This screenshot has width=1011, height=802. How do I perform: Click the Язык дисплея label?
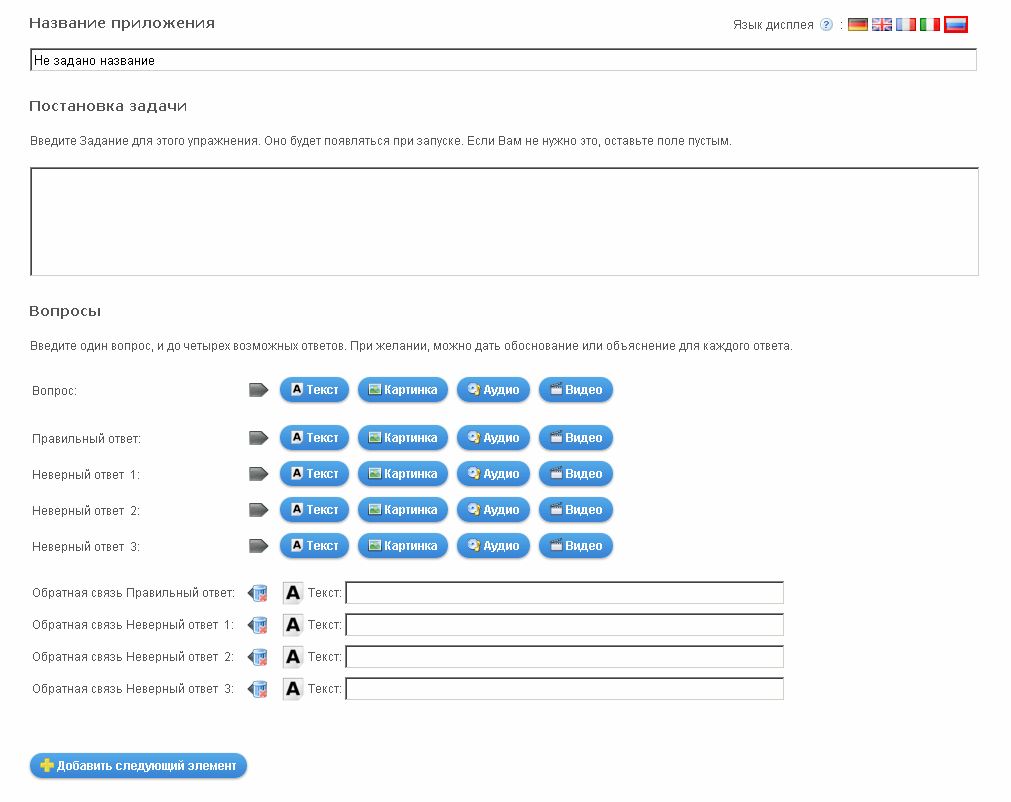click(x=773, y=25)
